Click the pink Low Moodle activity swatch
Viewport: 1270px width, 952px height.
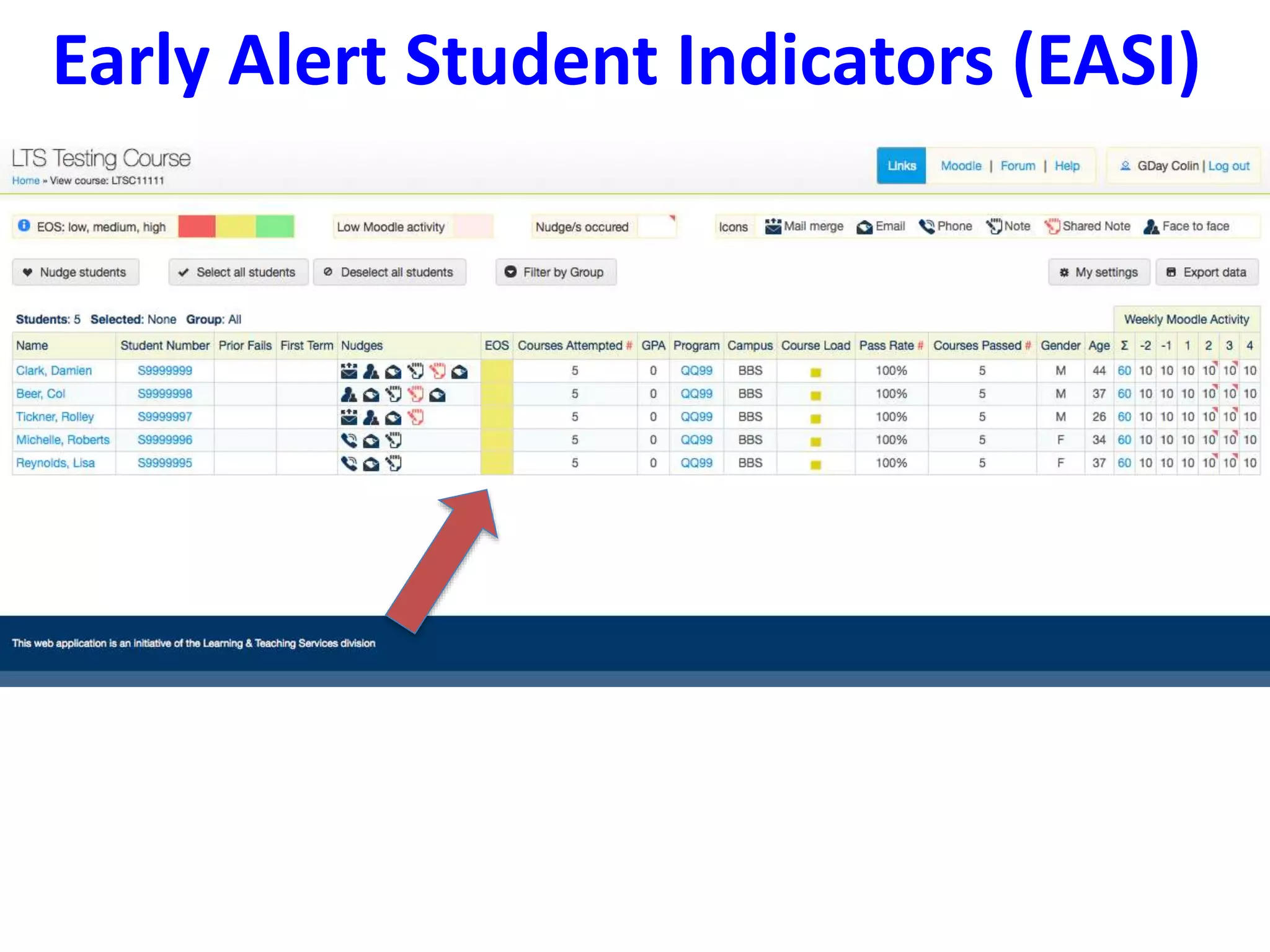click(473, 226)
